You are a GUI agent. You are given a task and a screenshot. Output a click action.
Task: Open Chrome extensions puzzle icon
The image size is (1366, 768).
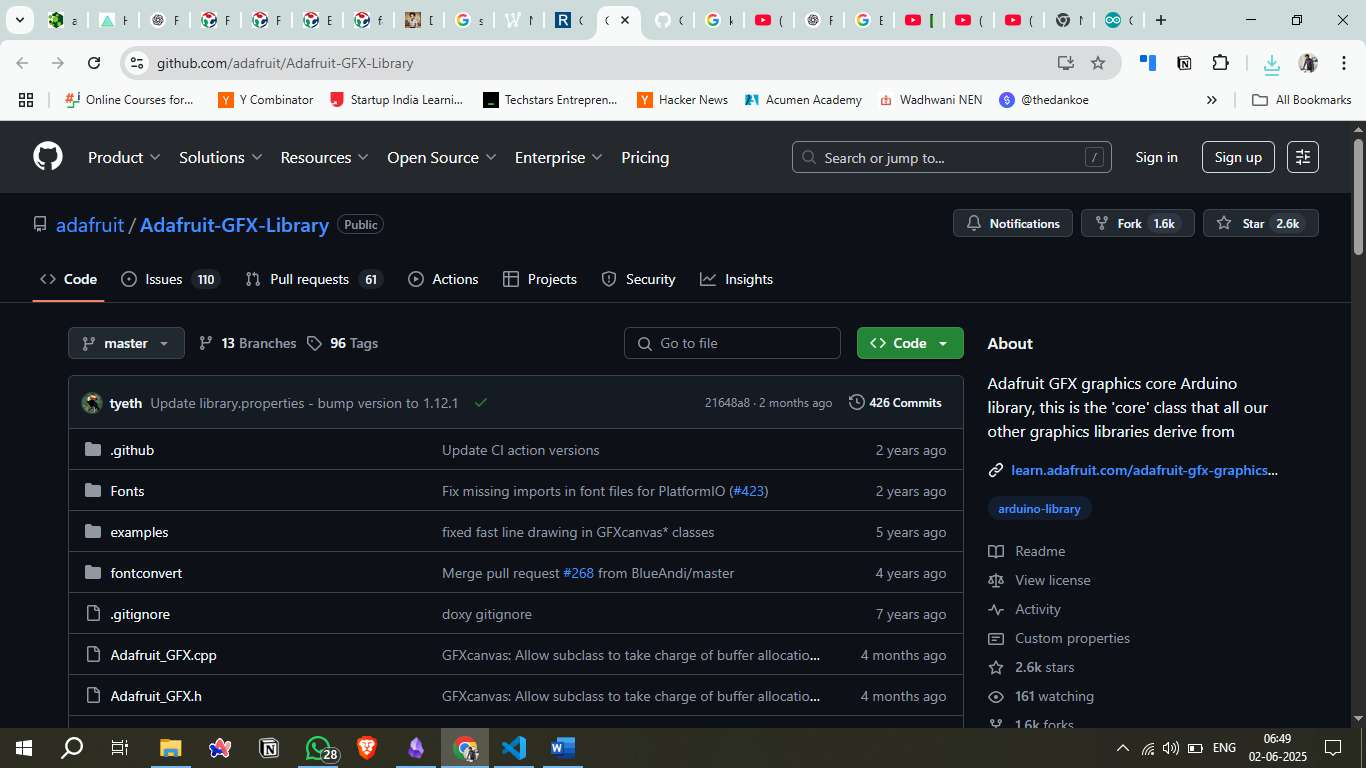[x=1220, y=63]
